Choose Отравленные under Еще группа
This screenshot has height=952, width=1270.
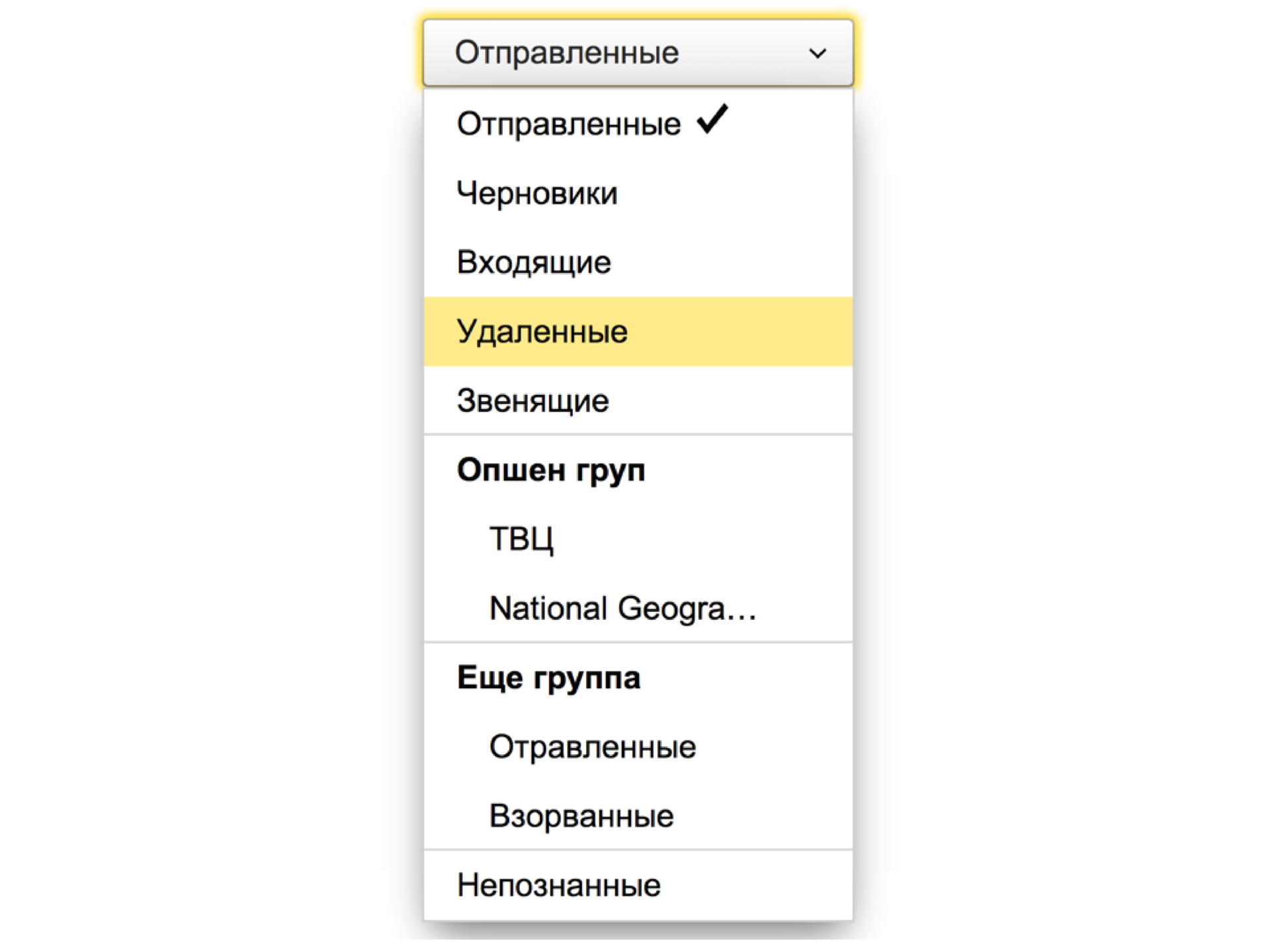point(592,746)
